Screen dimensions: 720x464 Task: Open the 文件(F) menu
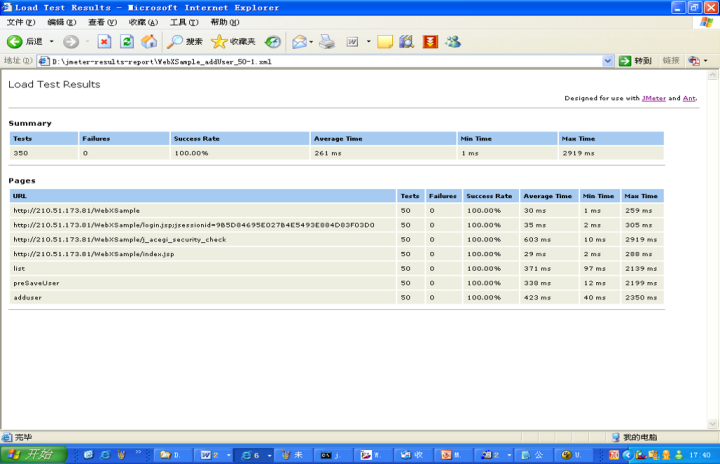click(21, 22)
